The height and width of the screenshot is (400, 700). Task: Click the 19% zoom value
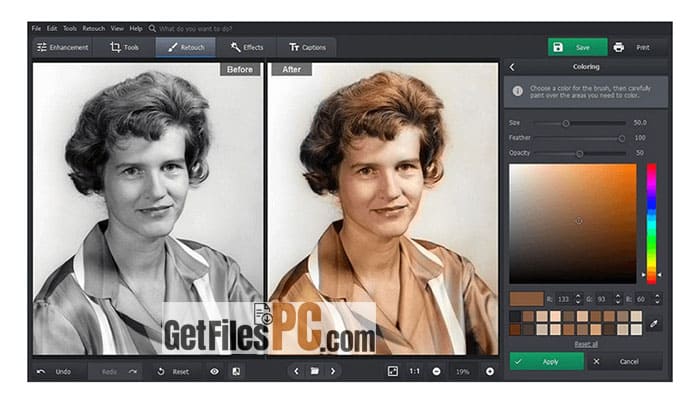[x=463, y=372]
